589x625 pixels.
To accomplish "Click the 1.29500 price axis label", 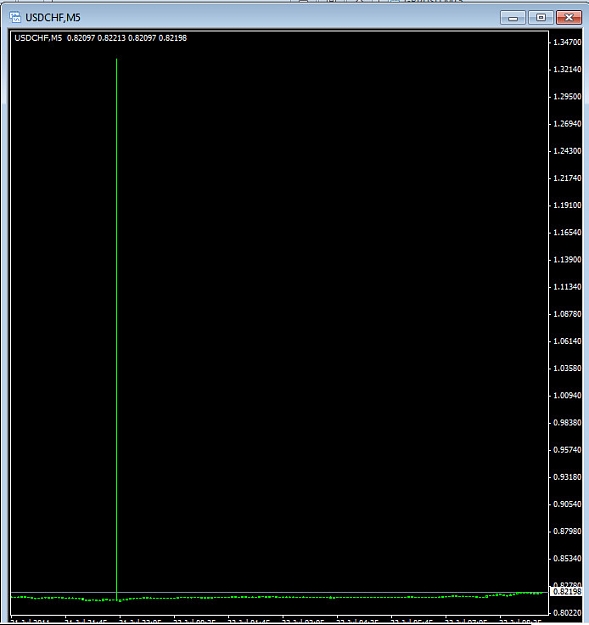I will (x=567, y=96).
